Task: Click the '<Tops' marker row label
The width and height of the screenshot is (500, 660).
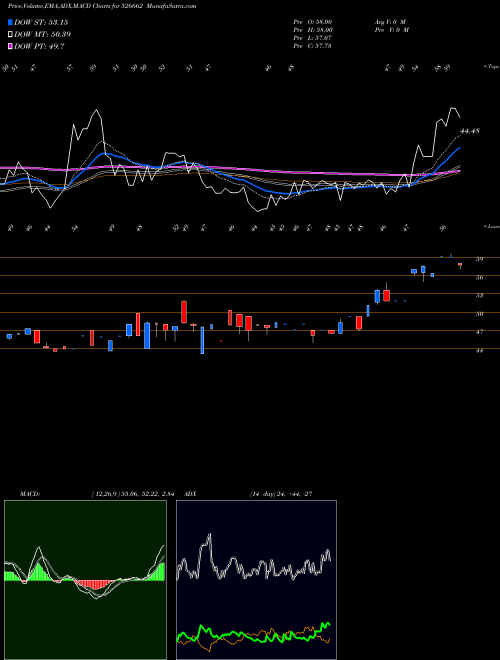Action: [491, 67]
